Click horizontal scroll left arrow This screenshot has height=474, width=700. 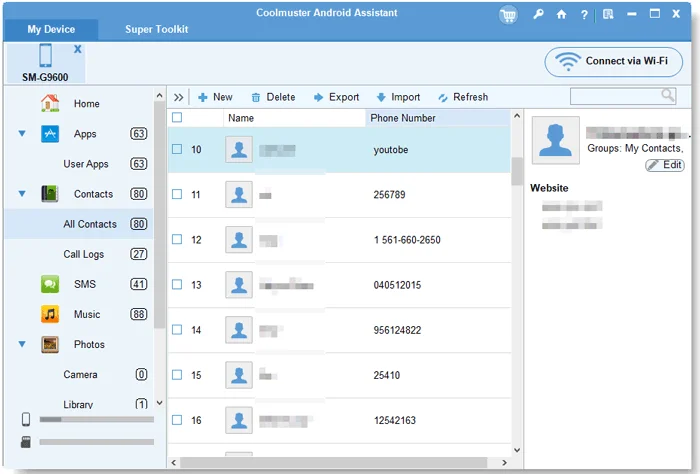pos(174,462)
